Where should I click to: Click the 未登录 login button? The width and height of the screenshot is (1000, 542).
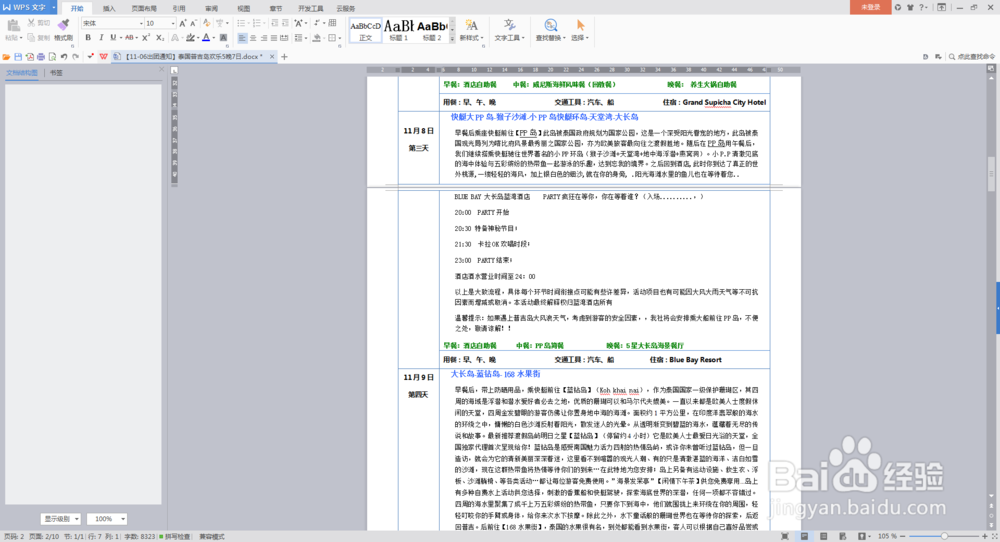click(x=871, y=7)
